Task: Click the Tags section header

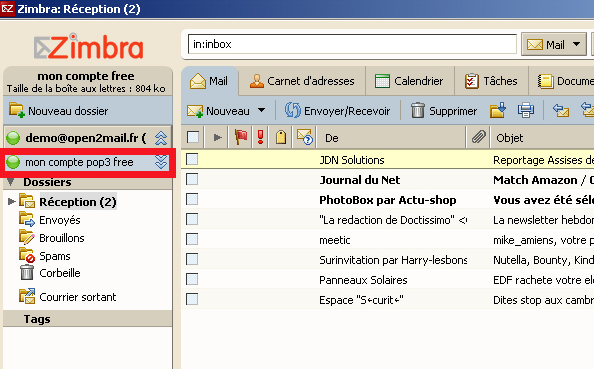Action: click(88, 319)
